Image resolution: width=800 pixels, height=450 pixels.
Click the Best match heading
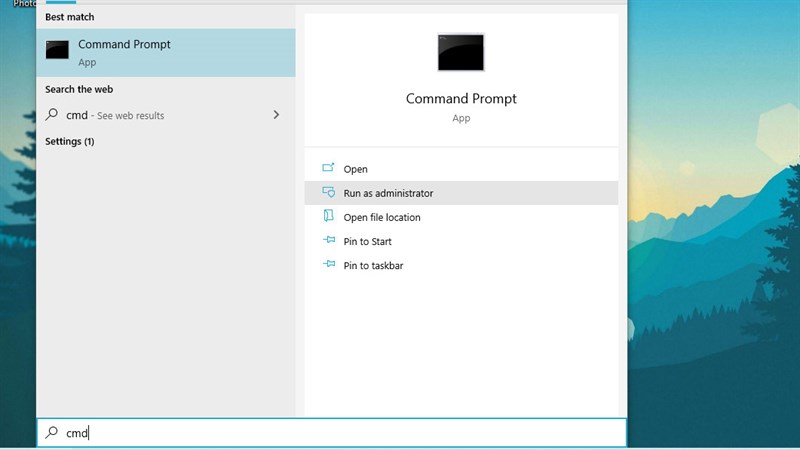click(x=69, y=17)
